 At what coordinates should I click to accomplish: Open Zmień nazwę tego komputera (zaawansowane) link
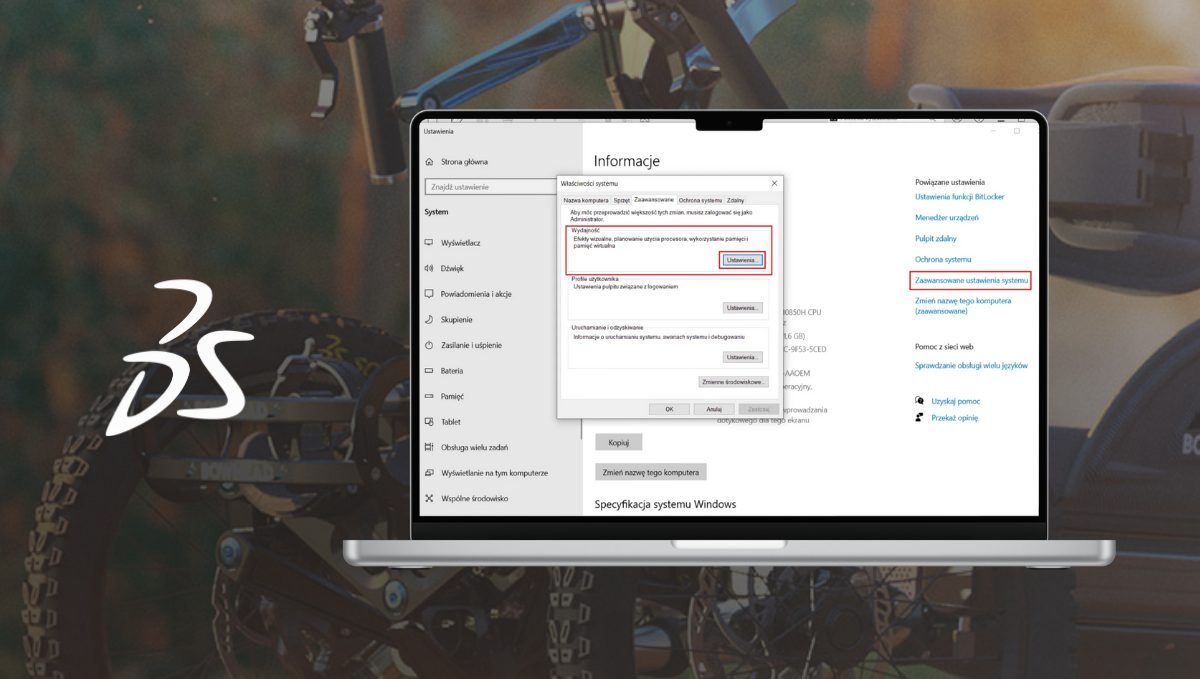[x=963, y=306]
